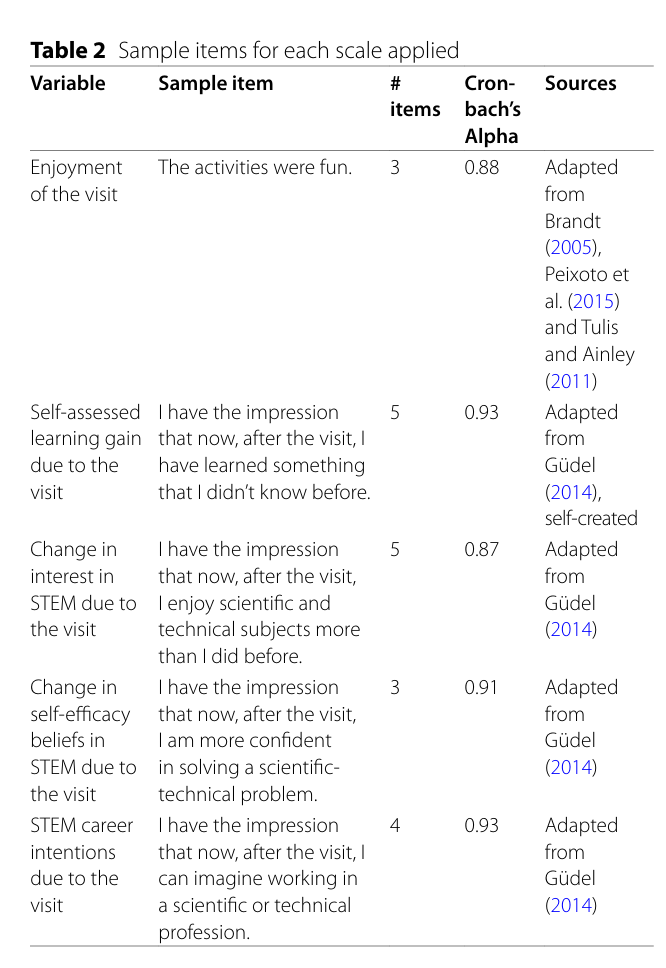Click the 0.88 alpha value
Image resolution: width=666 pixels, height=968 pixels.
click(x=481, y=167)
